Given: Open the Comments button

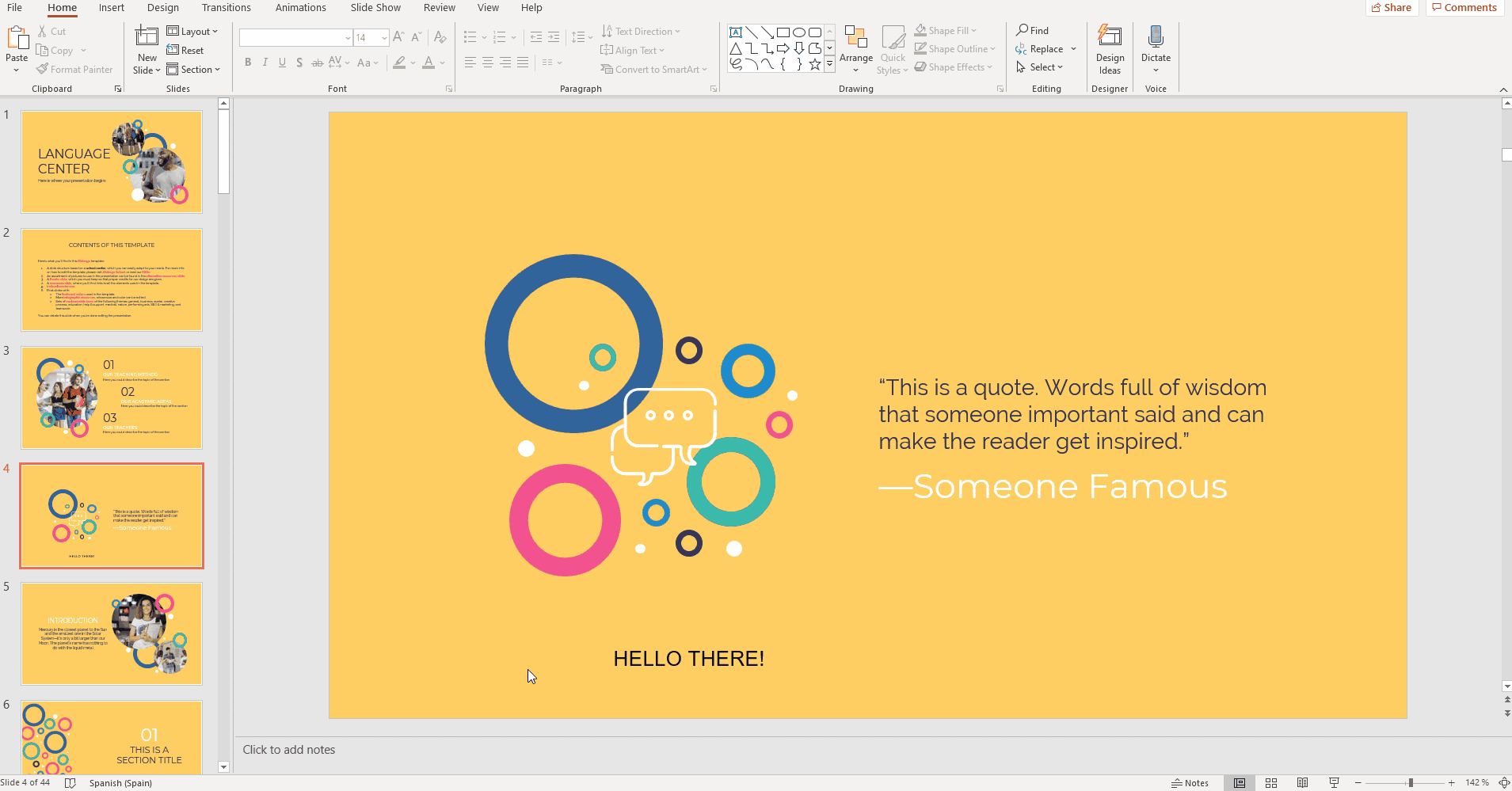Looking at the screenshot, I should point(1464,8).
